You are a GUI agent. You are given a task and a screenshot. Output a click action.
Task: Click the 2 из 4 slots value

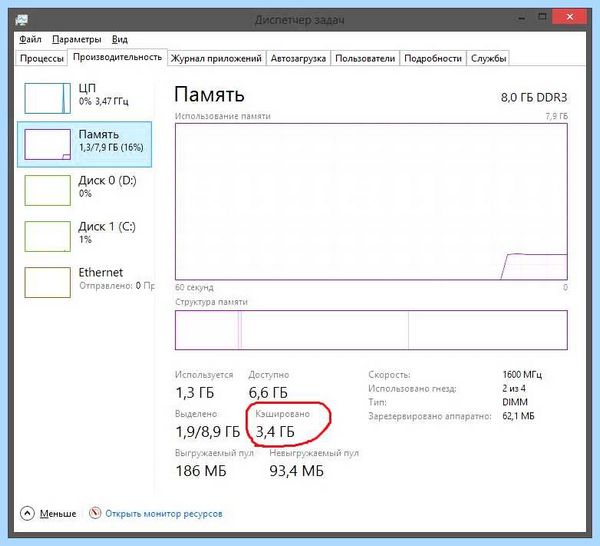tap(514, 388)
